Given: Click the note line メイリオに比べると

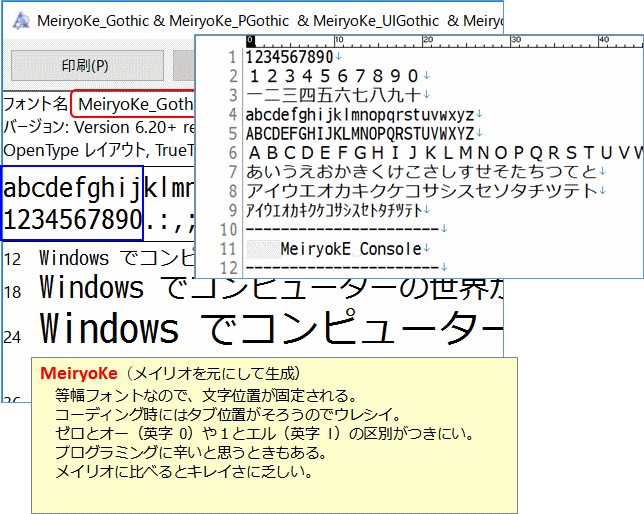Looking at the screenshot, I should pos(184,471).
